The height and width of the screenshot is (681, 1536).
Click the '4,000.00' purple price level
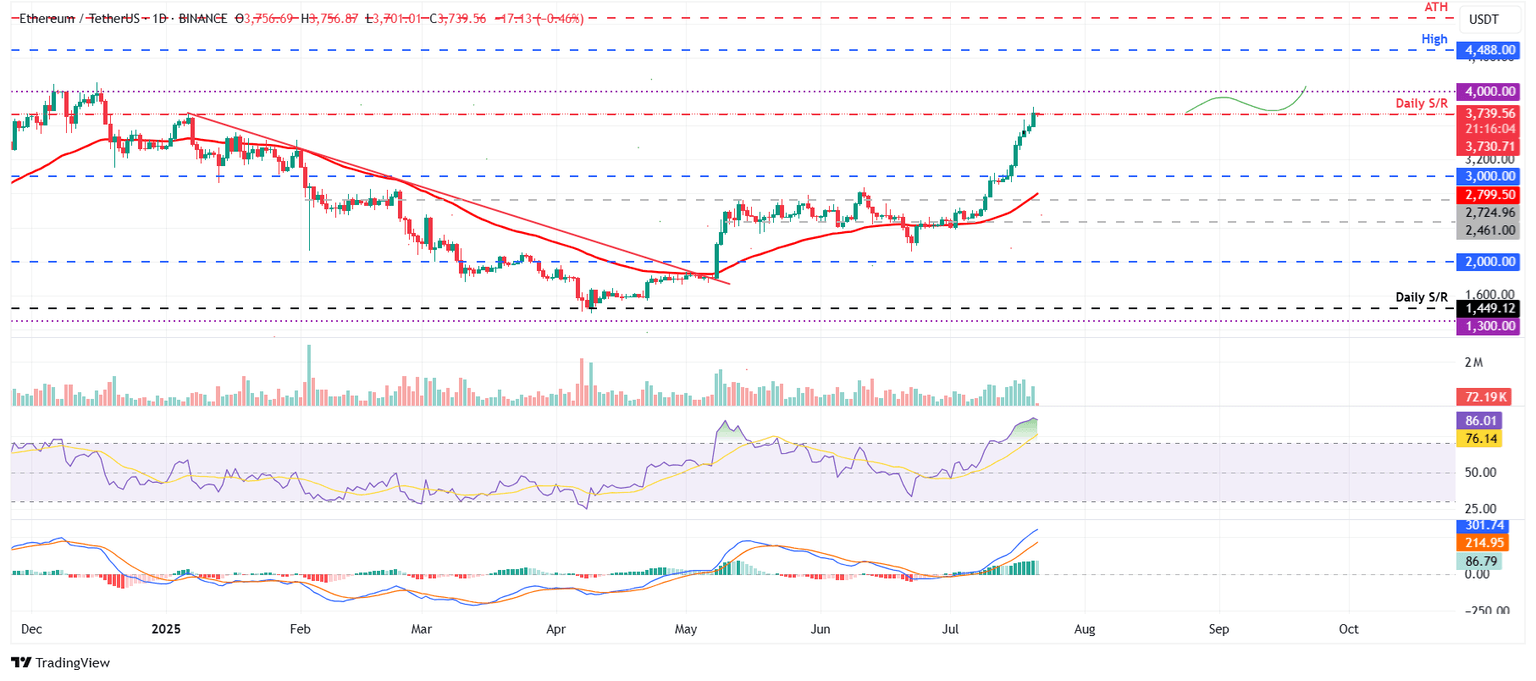pyautogui.click(x=1489, y=91)
